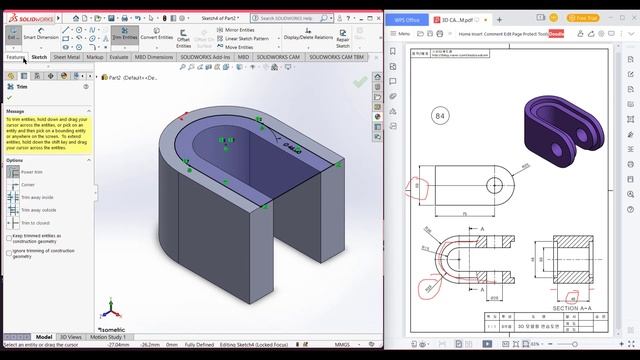Collapse the Message section
Image resolution: width=640 pixels, height=360 pixels.
[89, 111]
